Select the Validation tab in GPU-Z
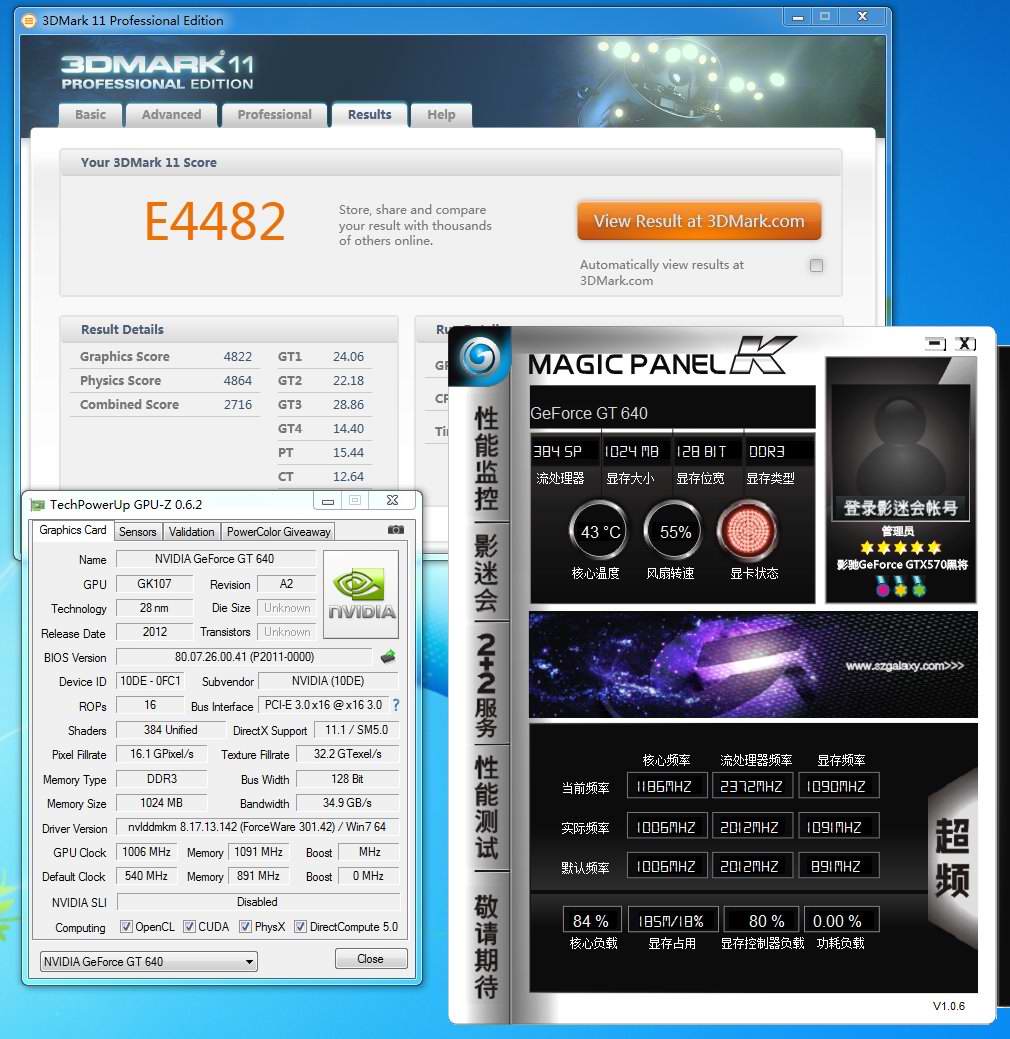Screen dimensions: 1010x1039 (191, 531)
